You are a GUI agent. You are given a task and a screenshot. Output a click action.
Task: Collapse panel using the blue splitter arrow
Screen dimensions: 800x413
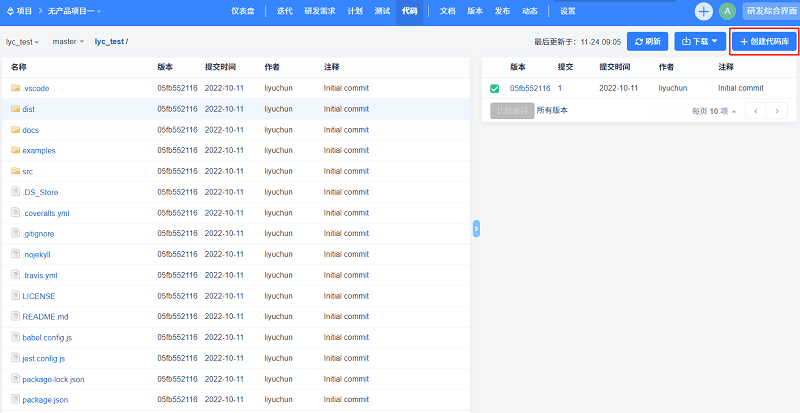(x=476, y=229)
